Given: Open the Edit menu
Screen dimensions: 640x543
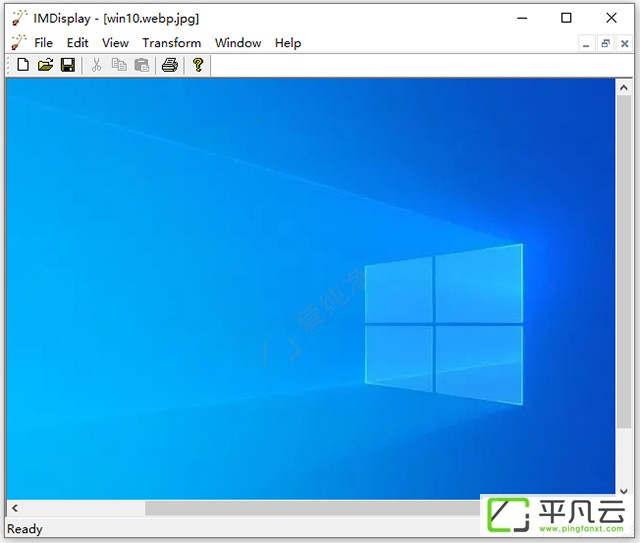Looking at the screenshot, I should (x=78, y=43).
